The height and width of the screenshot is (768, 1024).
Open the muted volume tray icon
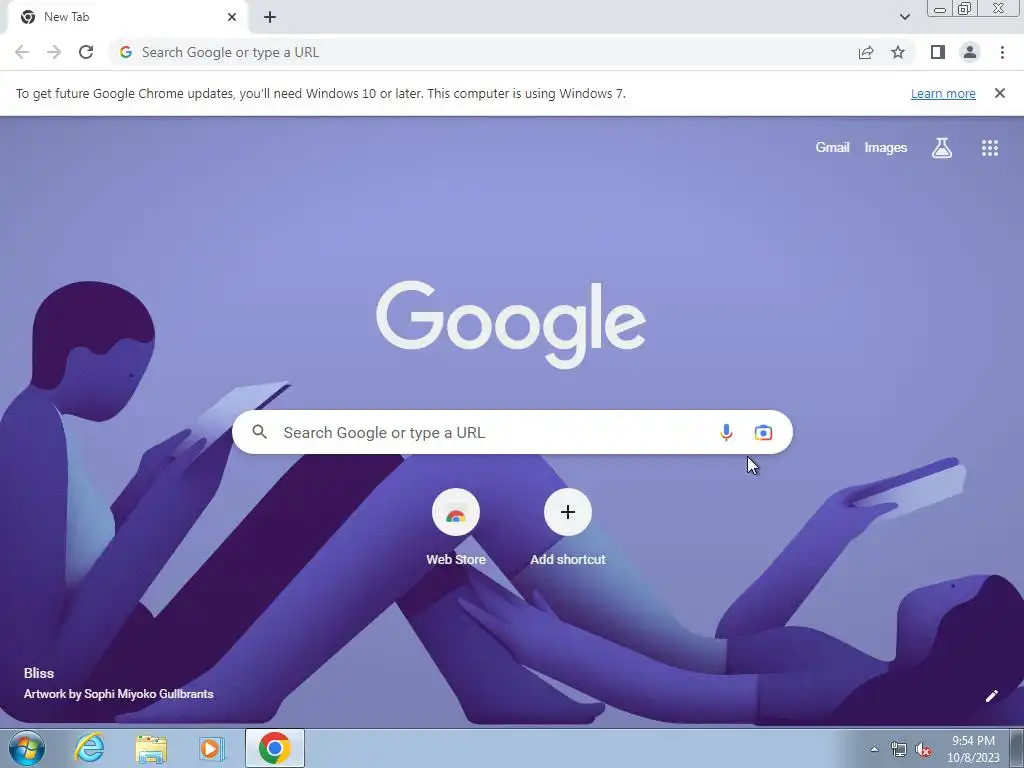923,749
